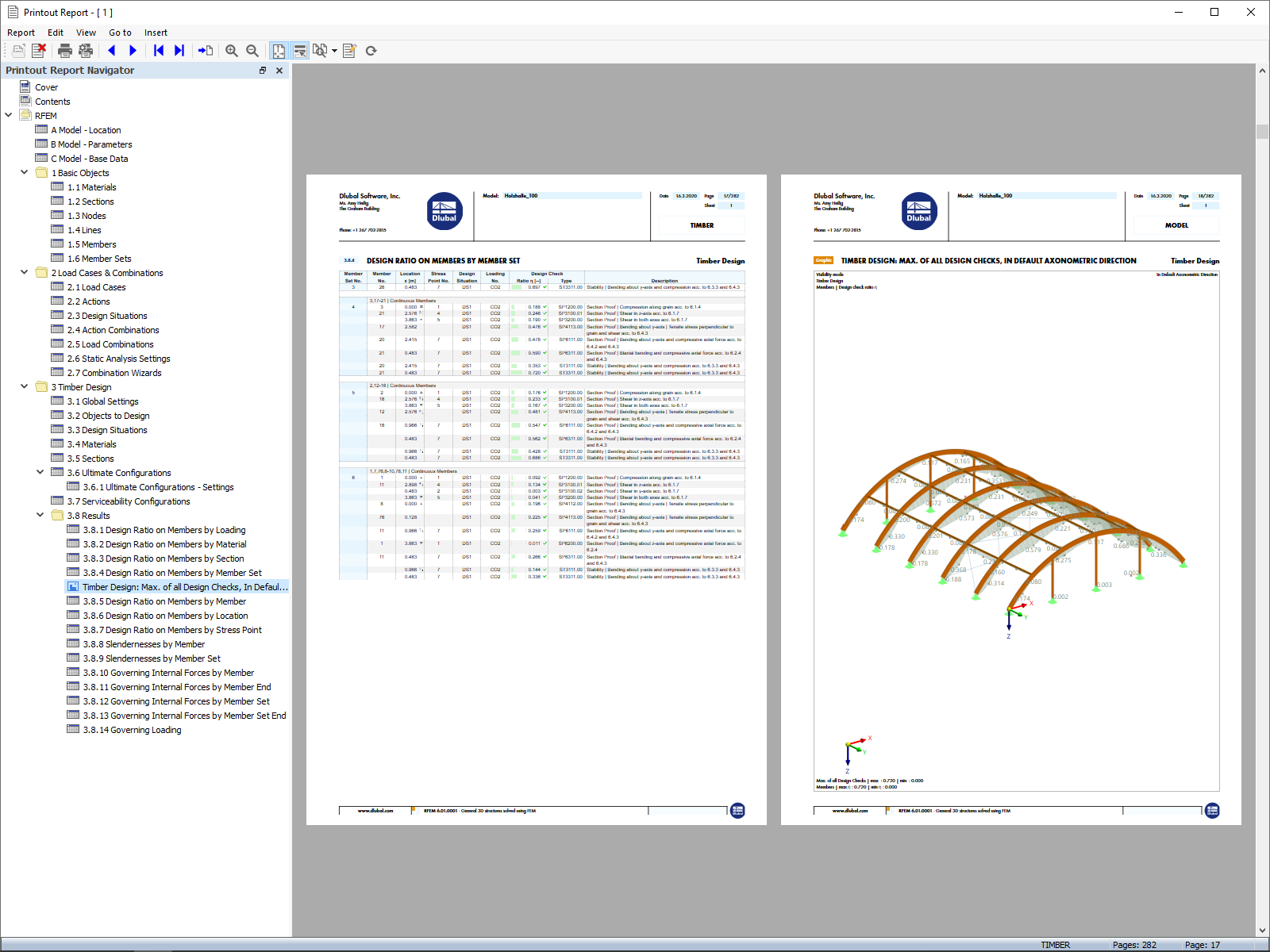Jump to the first page using navigation icon
The image size is (1270, 952).
tap(158, 50)
